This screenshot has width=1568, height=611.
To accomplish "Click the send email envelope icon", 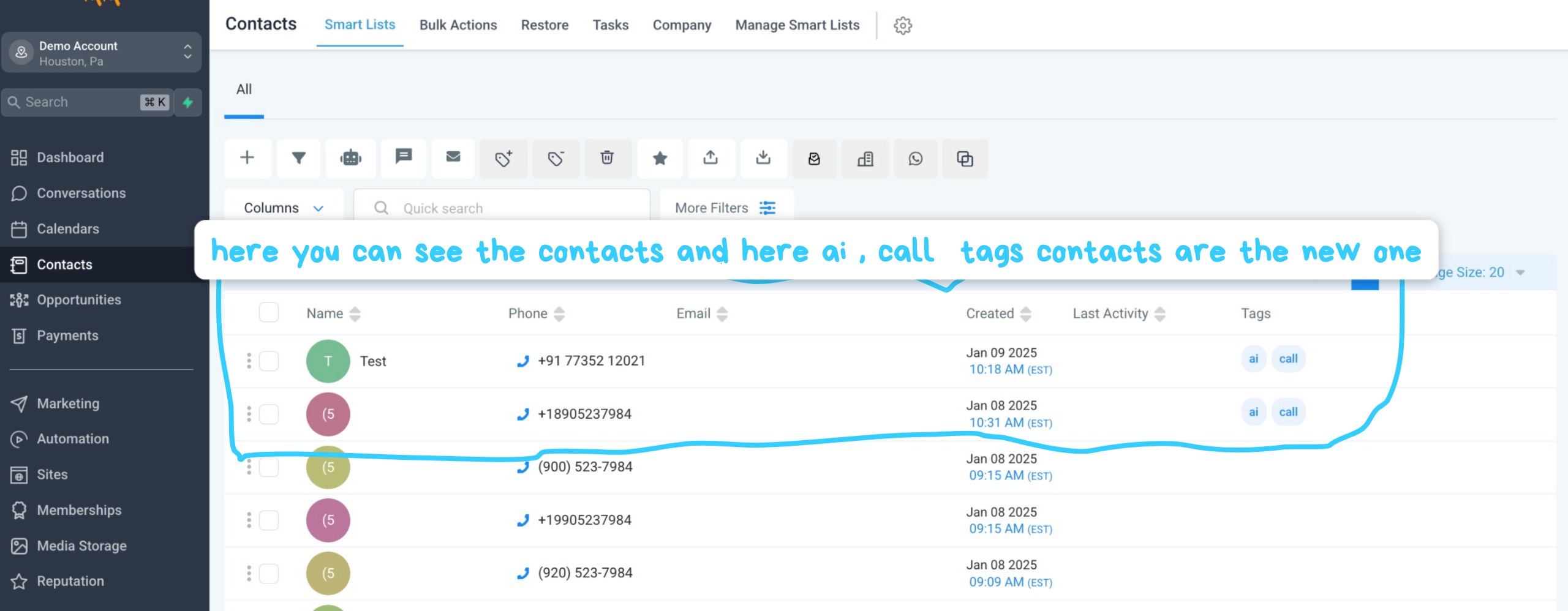I will [453, 157].
